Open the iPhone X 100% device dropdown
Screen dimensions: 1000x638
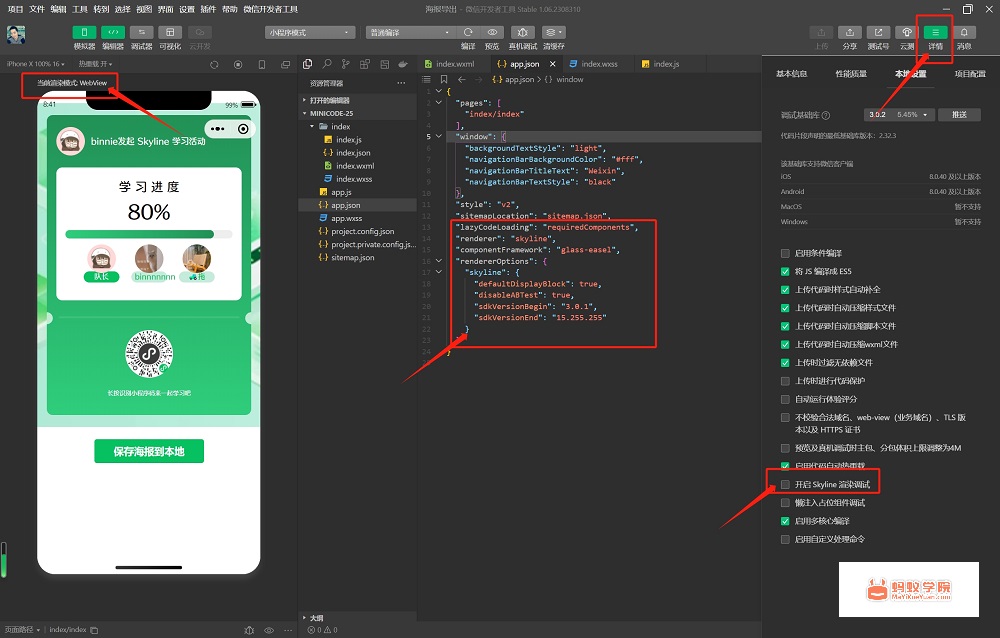pos(36,64)
